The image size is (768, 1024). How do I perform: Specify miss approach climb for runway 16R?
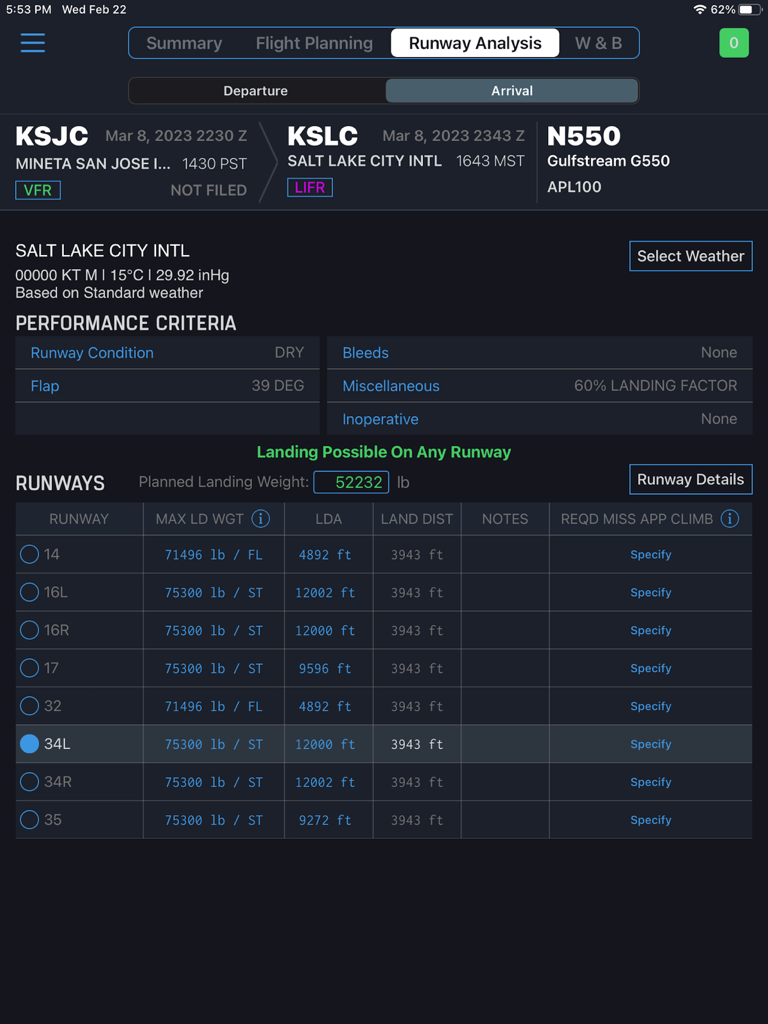[x=650, y=630]
